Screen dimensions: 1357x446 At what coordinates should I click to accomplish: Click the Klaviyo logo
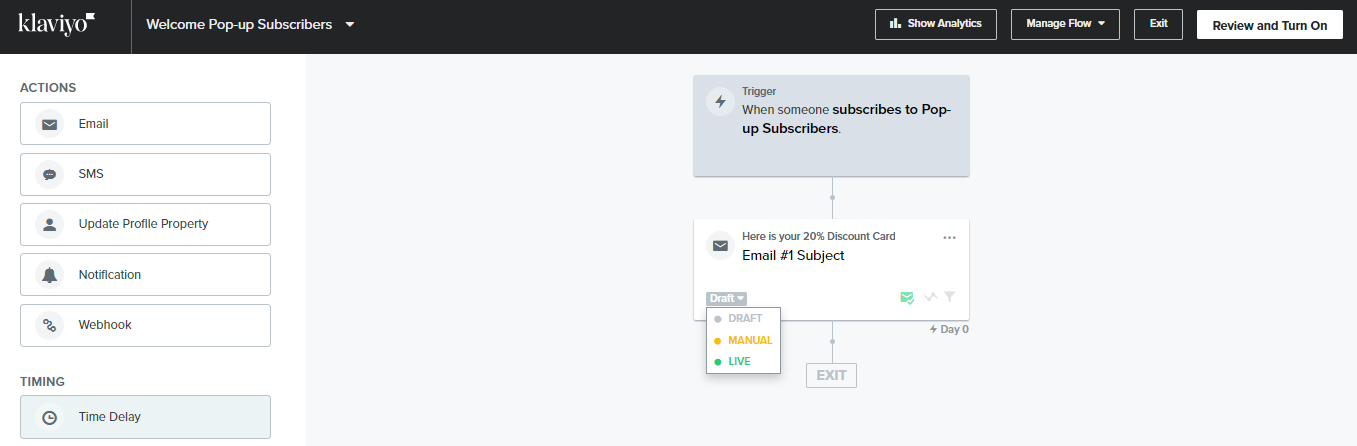(57, 24)
